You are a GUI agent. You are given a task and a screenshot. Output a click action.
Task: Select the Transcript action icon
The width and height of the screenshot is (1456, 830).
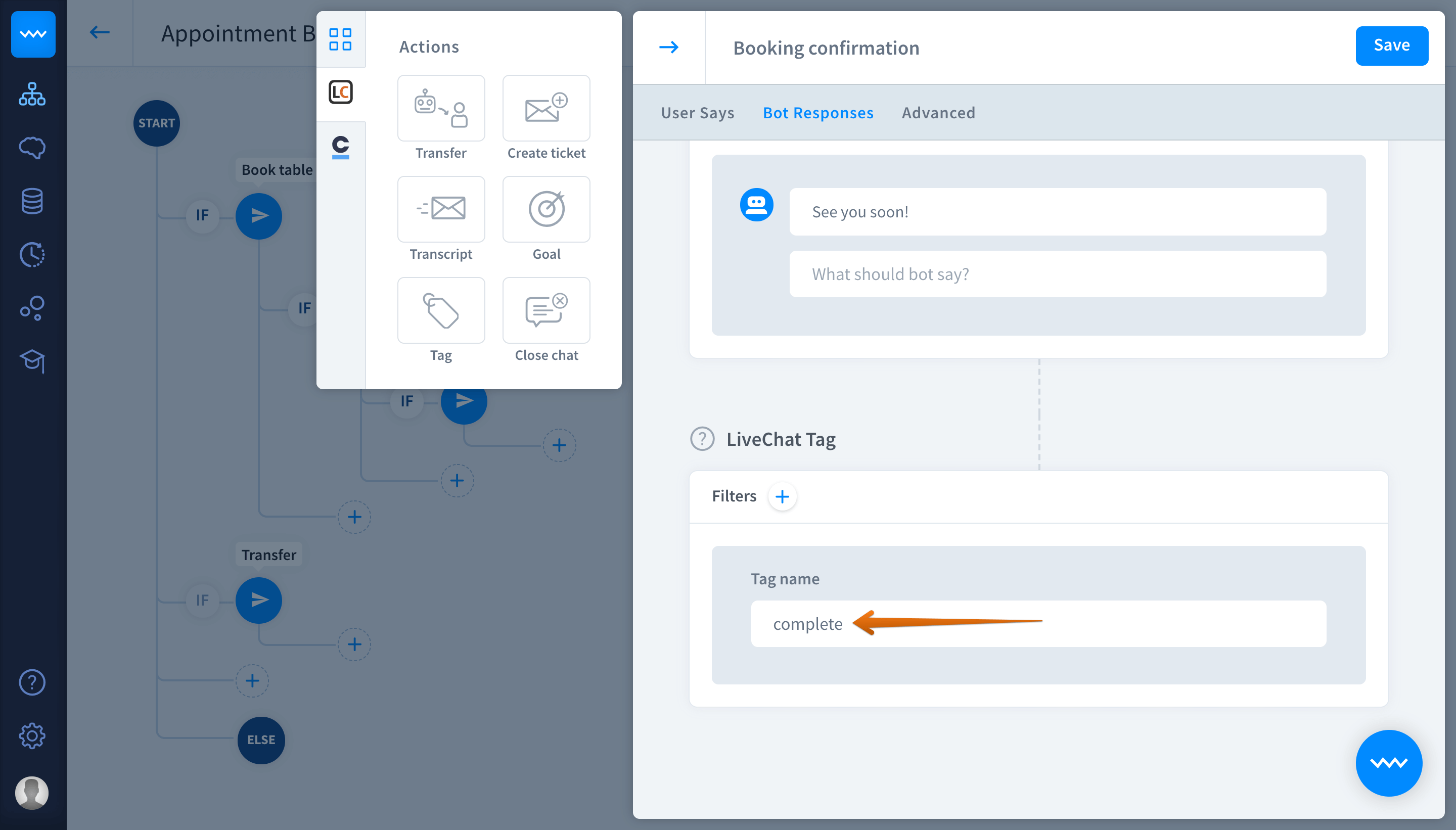(x=441, y=209)
